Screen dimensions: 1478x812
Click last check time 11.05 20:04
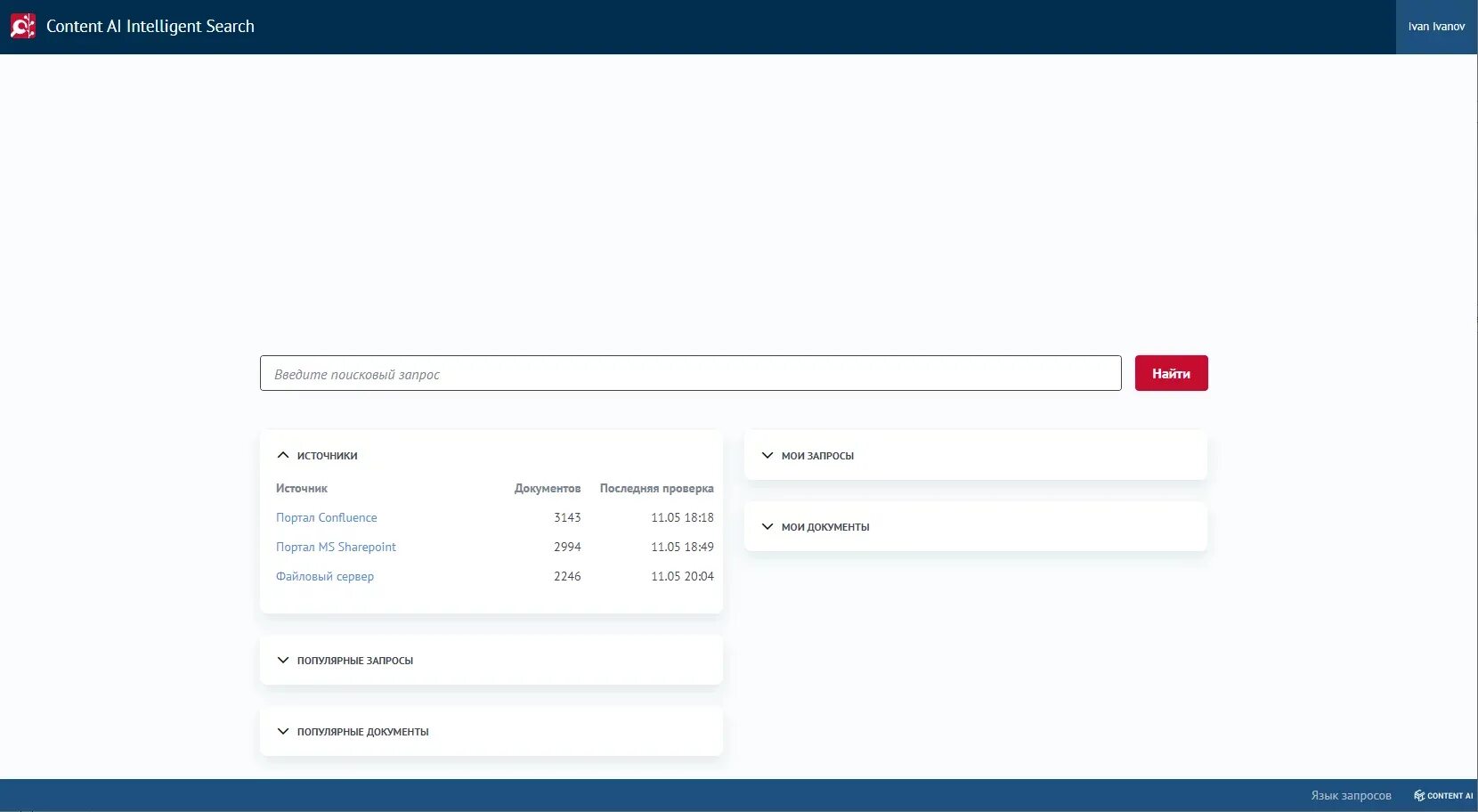point(682,576)
